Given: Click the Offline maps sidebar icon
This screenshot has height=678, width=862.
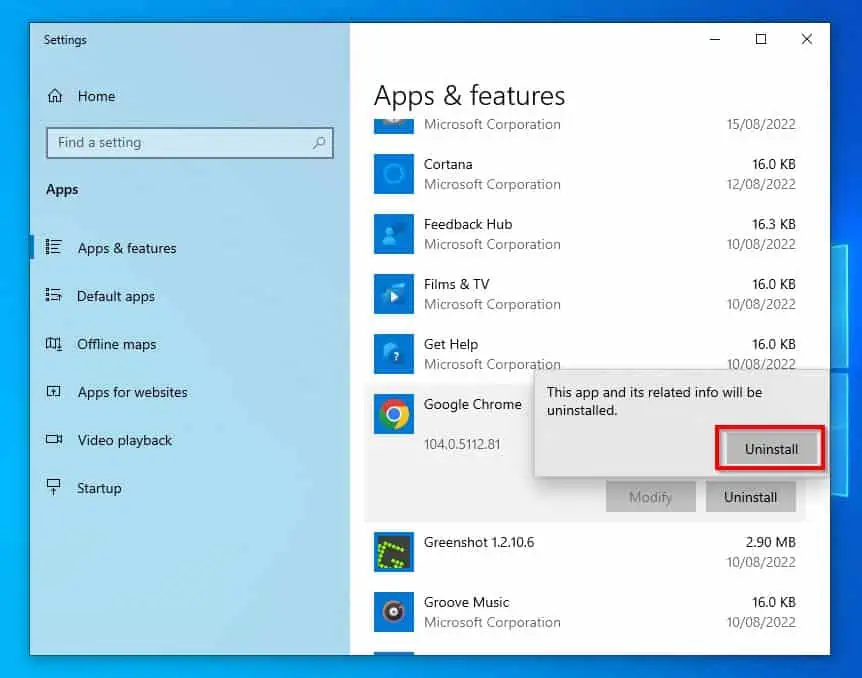Looking at the screenshot, I should (x=53, y=344).
